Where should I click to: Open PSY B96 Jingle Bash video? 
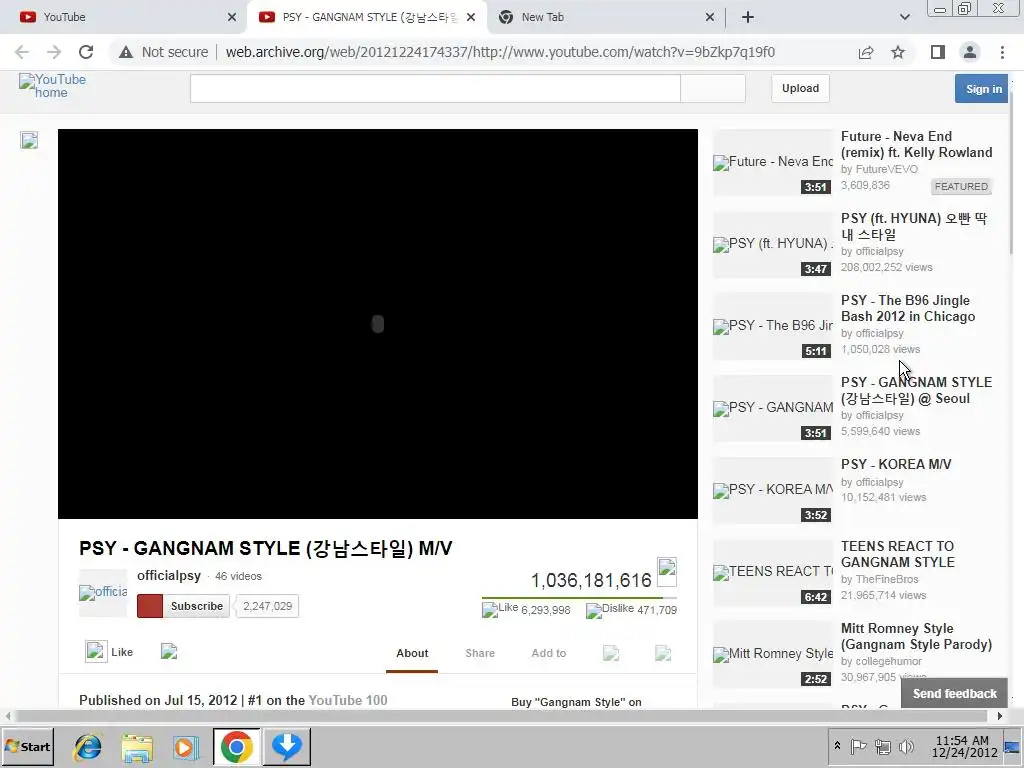tap(908, 308)
